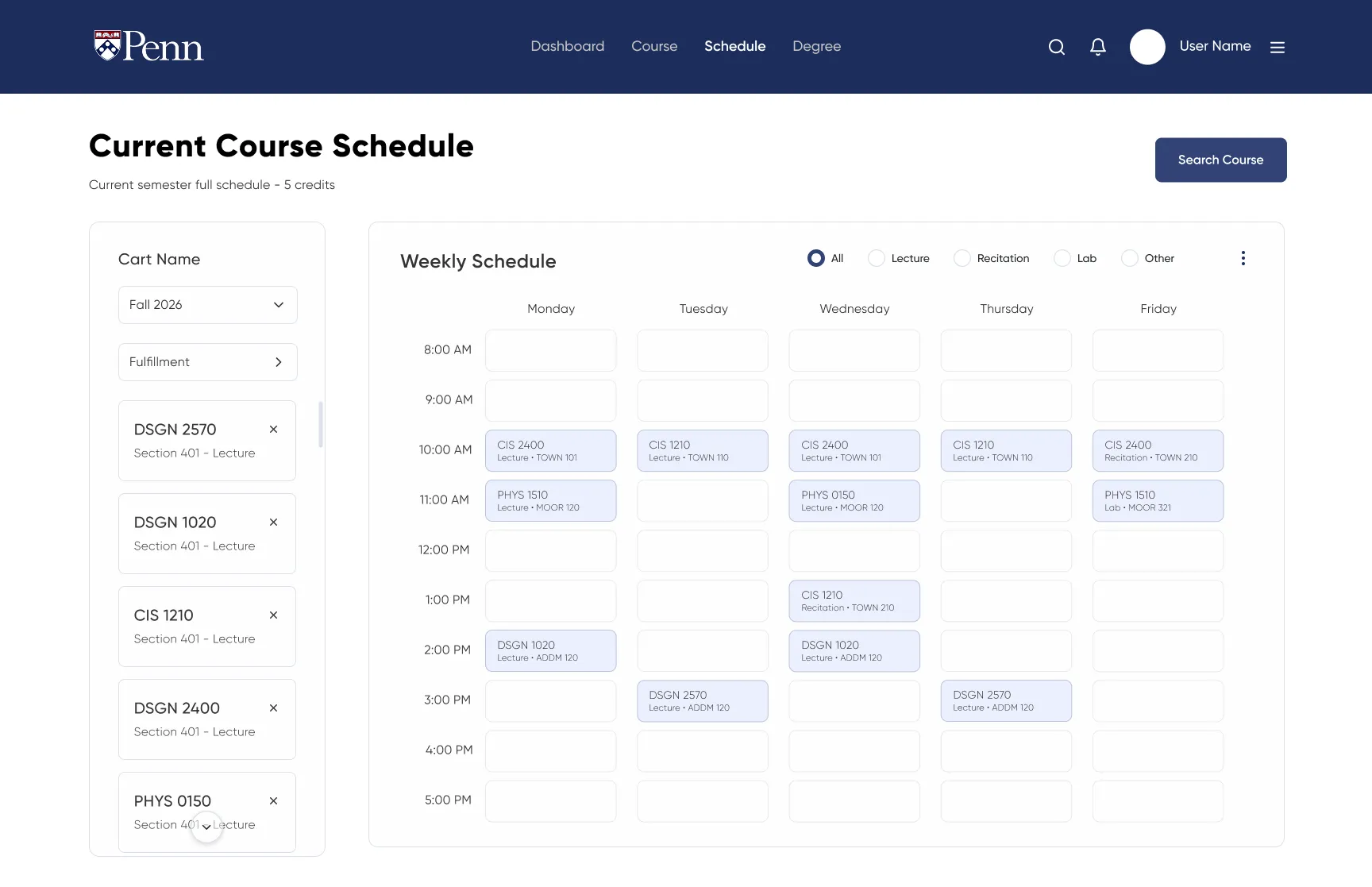Open notifications bell icon

click(x=1098, y=47)
